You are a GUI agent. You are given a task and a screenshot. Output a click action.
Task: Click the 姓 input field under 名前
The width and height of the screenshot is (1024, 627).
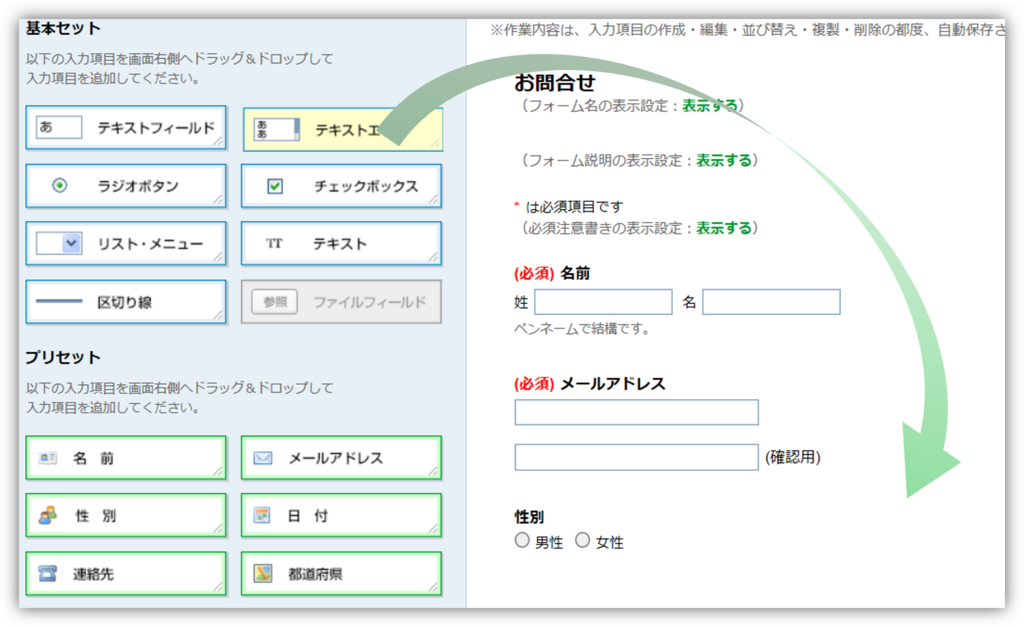(603, 301)
